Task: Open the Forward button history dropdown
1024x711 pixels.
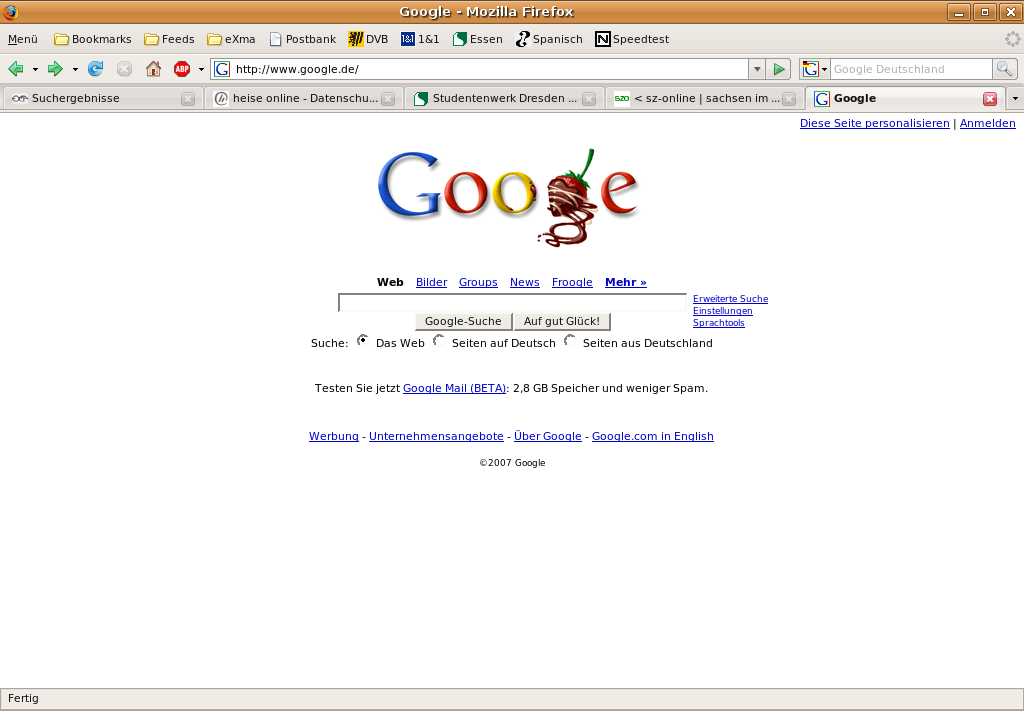Action: [x=75, y=69]
